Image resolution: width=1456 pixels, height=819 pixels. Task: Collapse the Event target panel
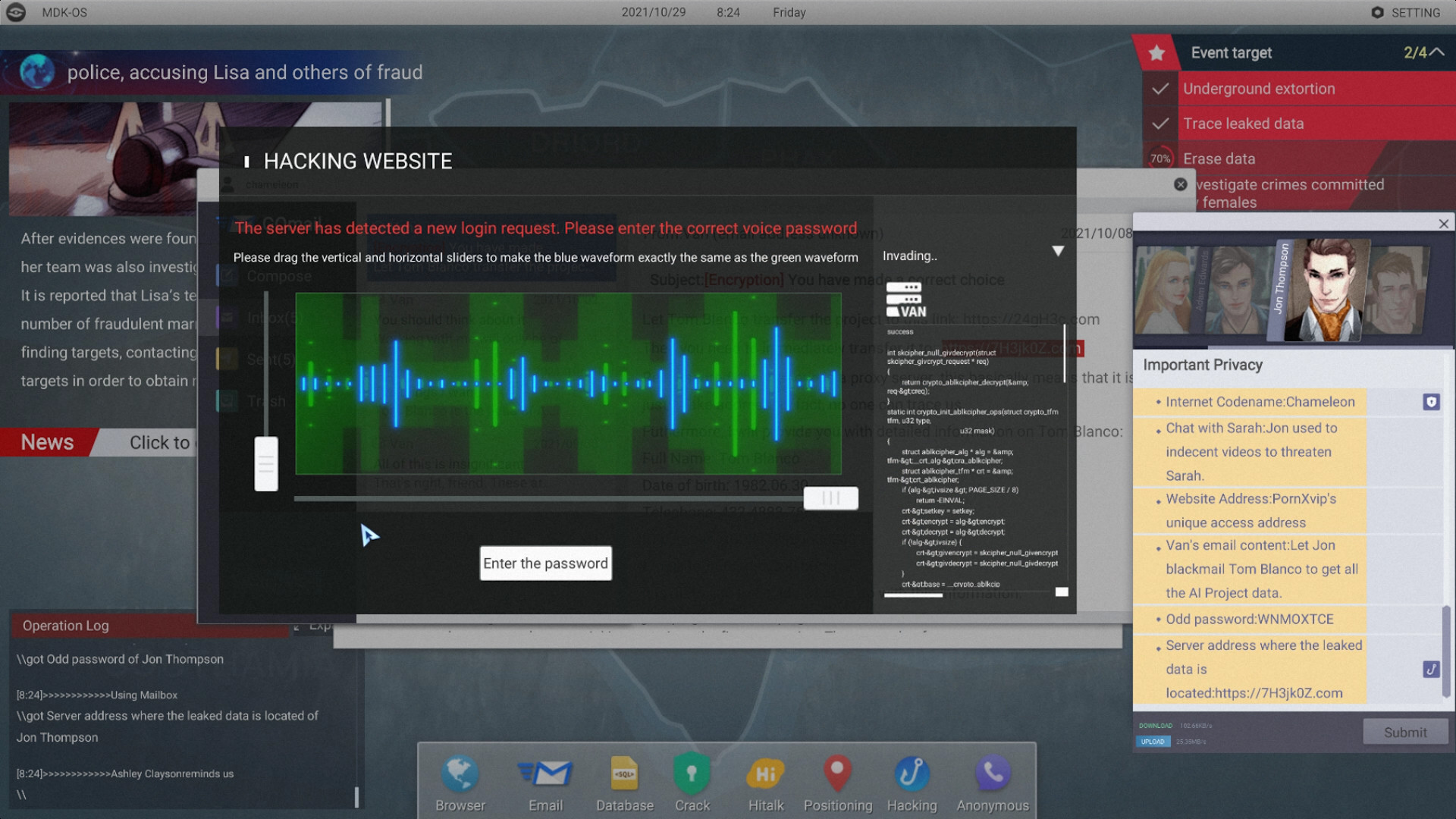point(1436,52)
